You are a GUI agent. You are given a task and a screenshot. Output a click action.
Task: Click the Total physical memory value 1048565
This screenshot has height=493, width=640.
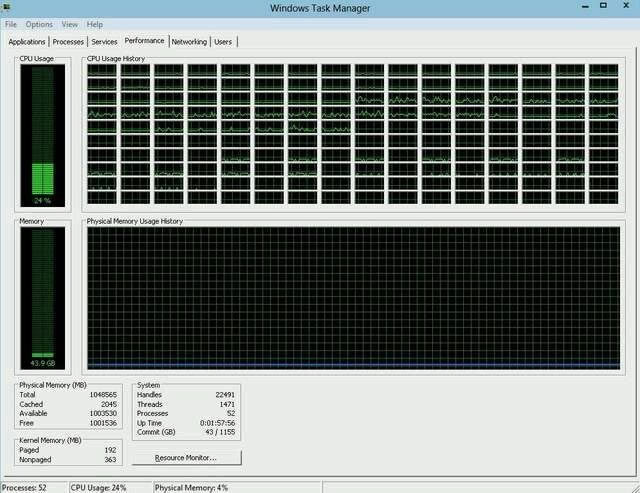[x=103, y=395]
